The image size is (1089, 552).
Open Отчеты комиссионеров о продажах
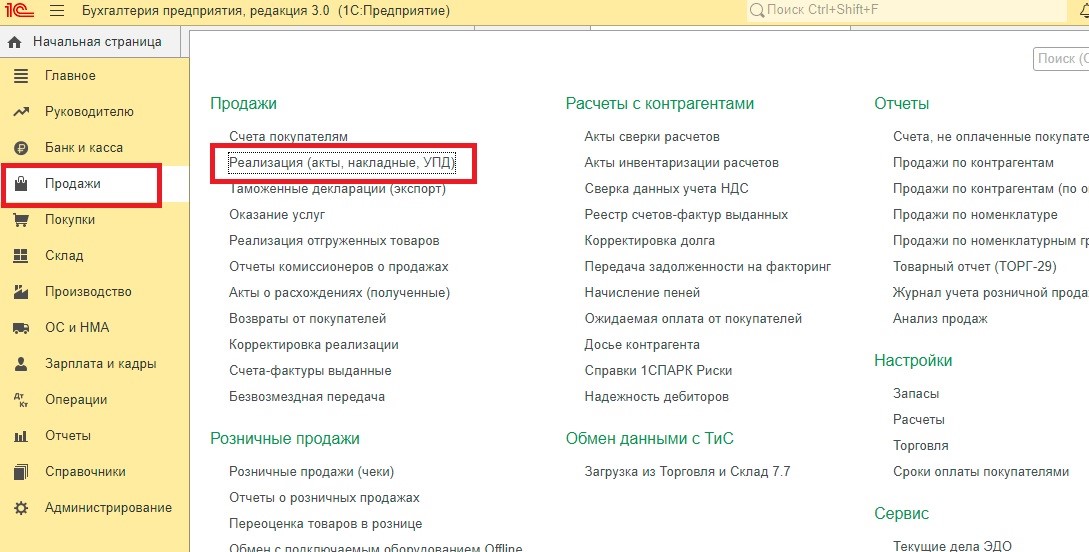click(339, 267)
